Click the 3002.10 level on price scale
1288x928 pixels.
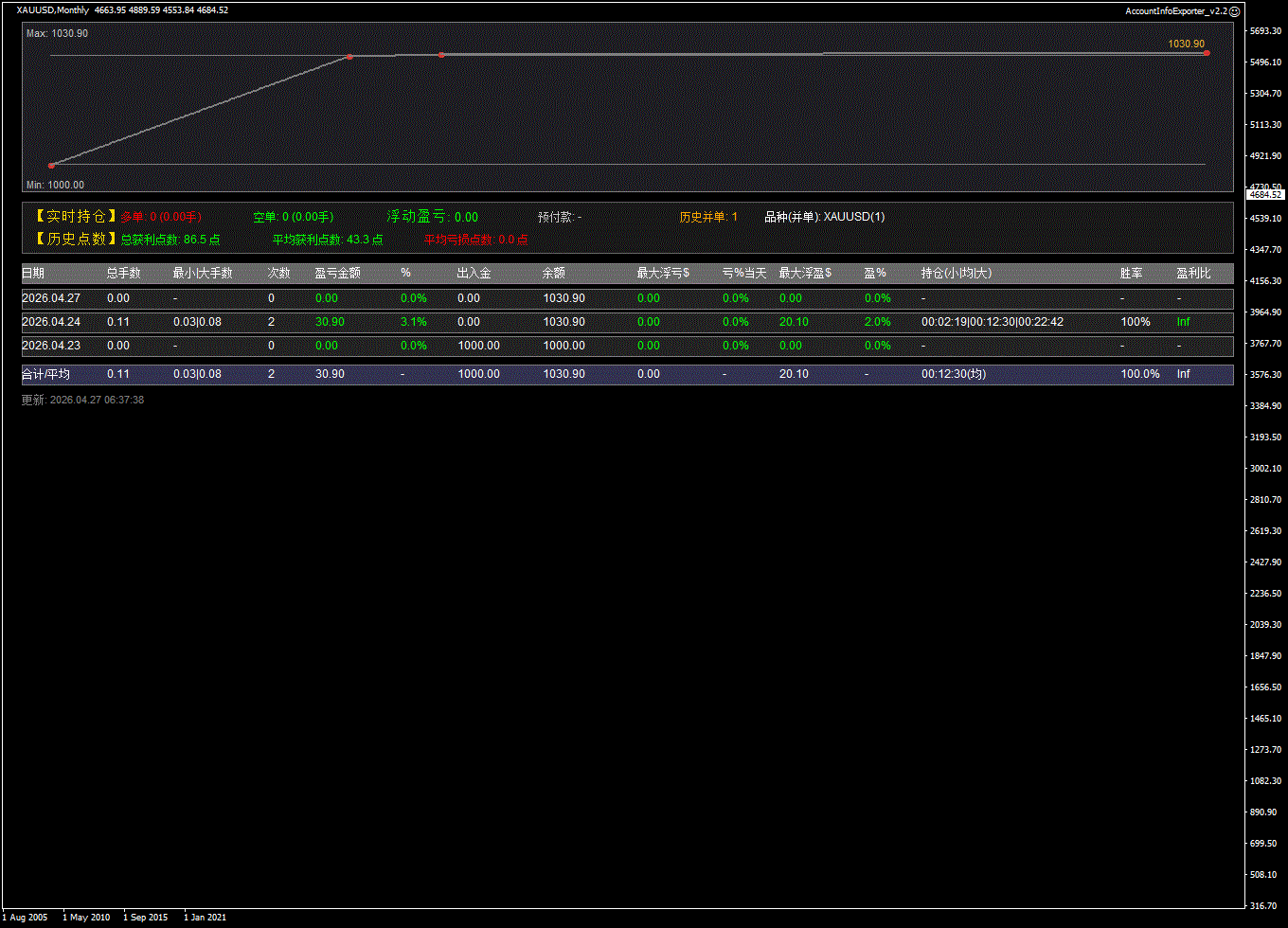[x=1265, y=468]
